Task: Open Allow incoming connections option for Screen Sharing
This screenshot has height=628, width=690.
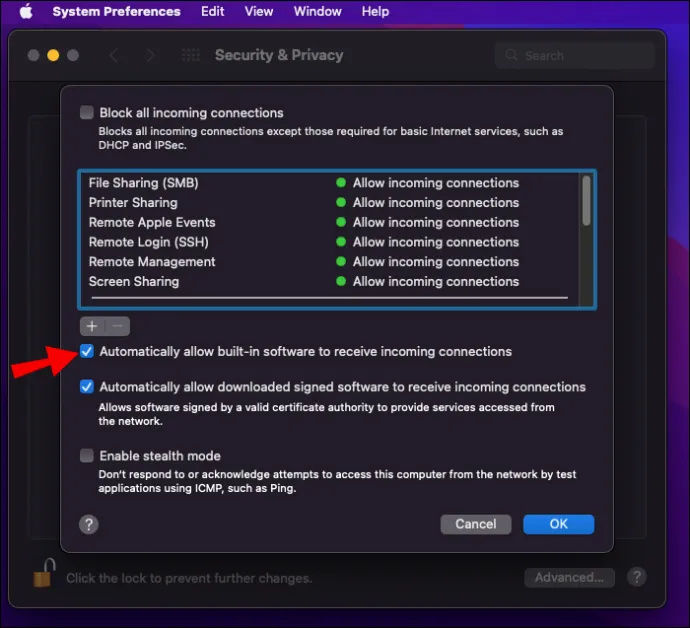Action: (436, 282)
